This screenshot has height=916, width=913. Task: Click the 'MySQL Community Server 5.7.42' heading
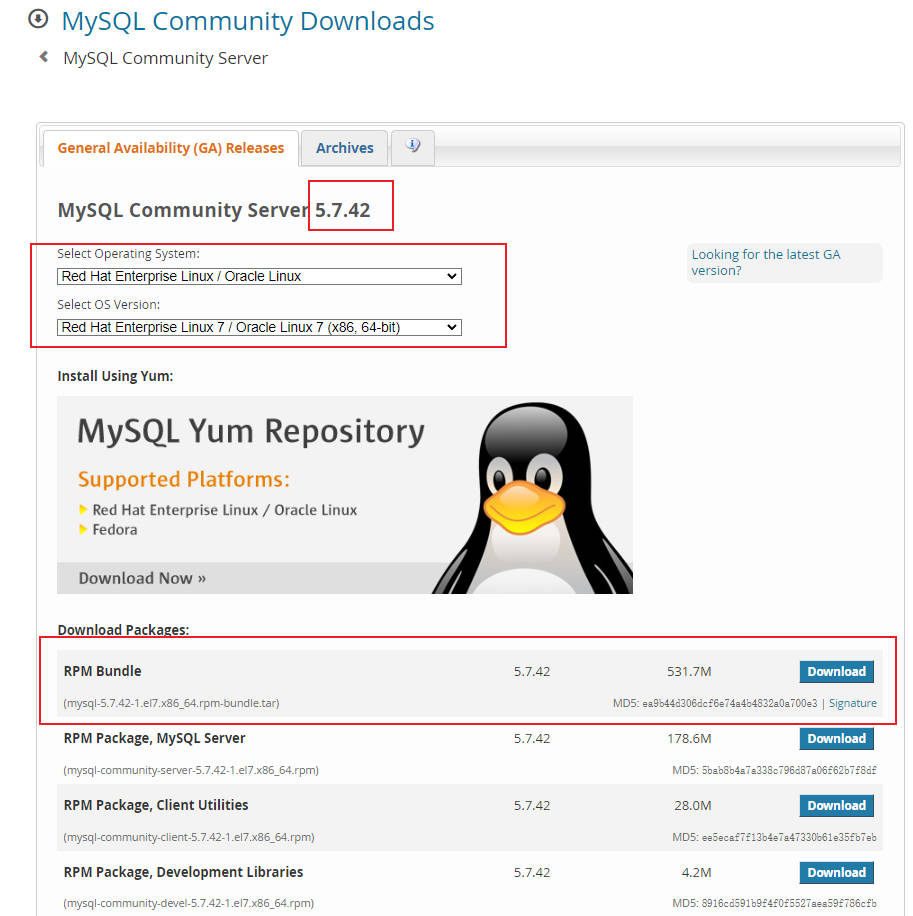(214, 210)
